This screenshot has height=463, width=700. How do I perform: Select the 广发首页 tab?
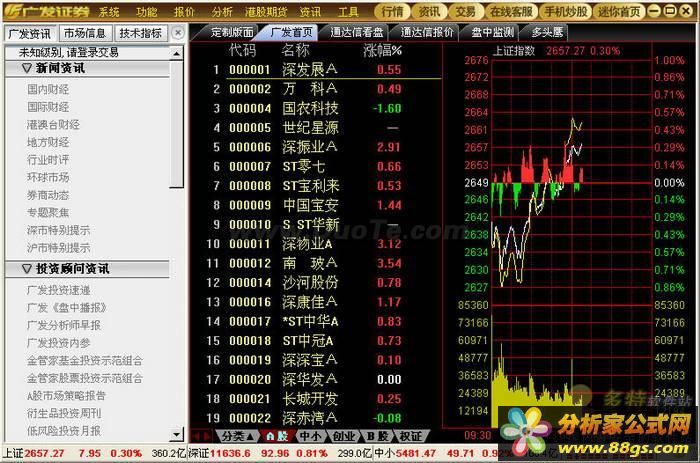click(292, 32)
